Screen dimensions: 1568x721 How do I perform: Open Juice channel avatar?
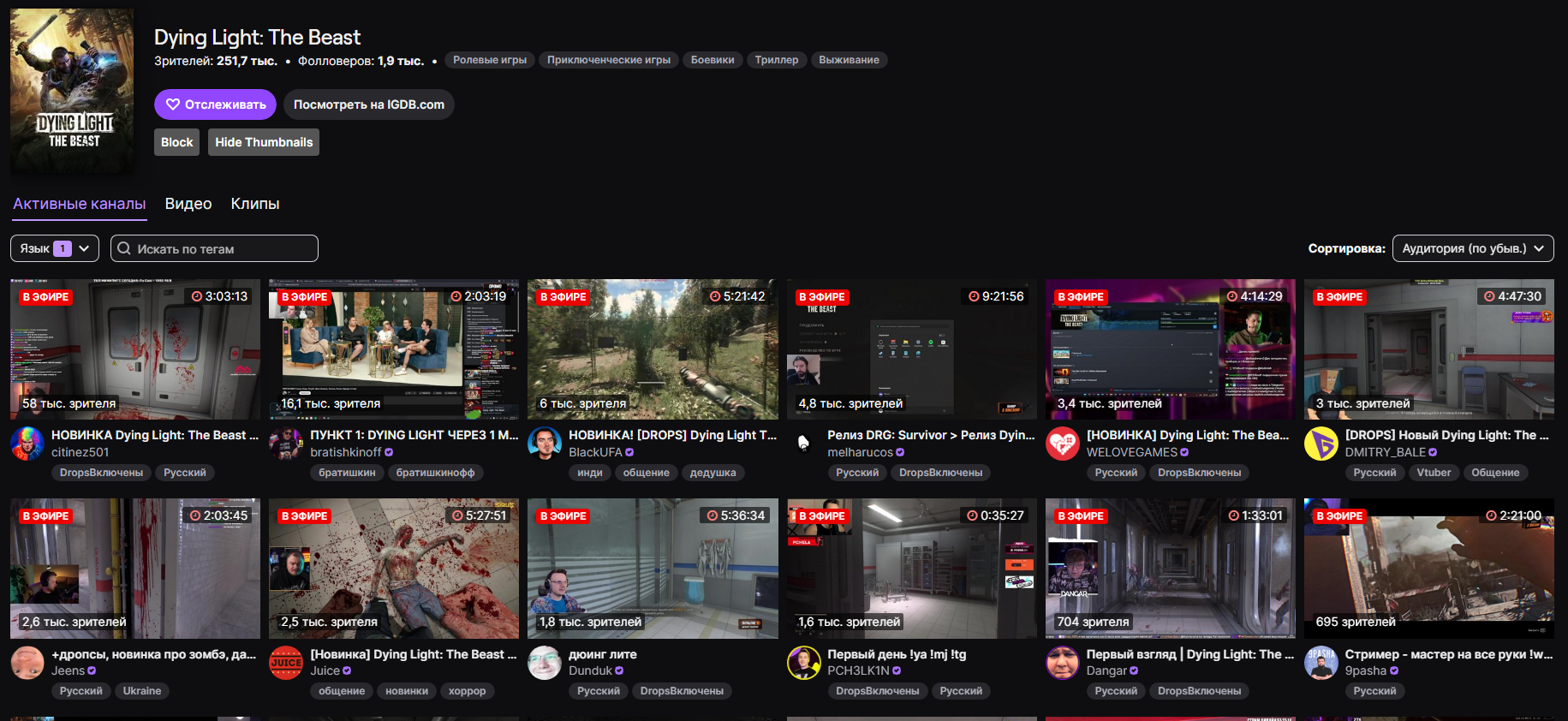[286, 663]
